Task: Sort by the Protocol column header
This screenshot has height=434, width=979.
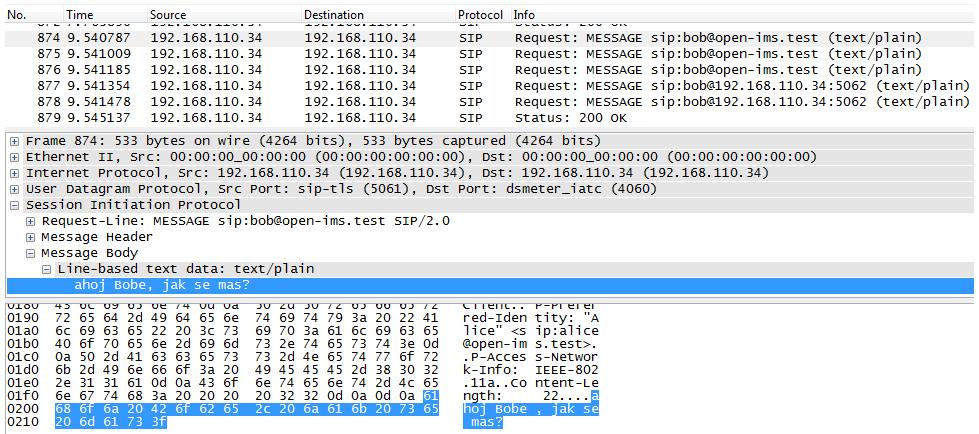Action: coord(482,14)
